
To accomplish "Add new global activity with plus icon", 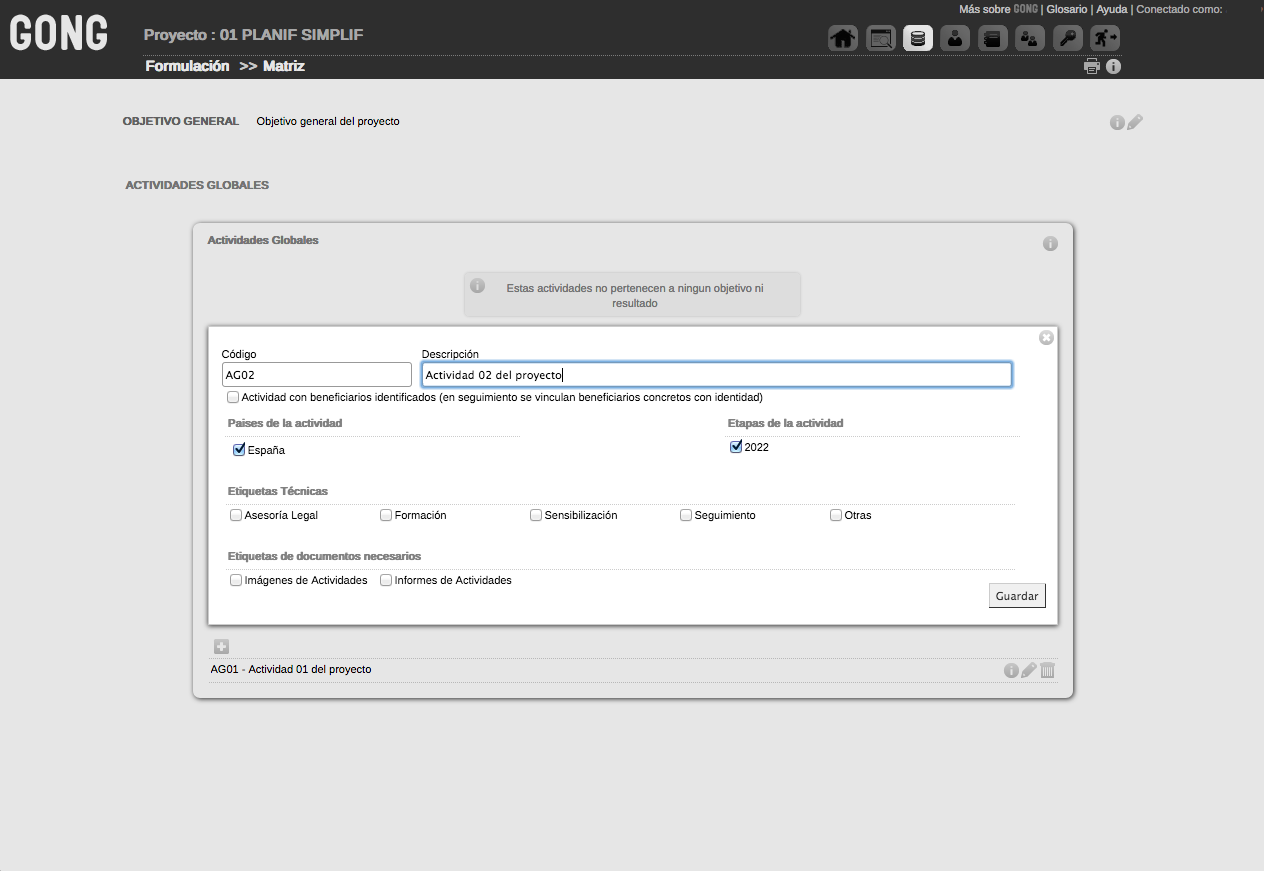I will coord(221,647).
